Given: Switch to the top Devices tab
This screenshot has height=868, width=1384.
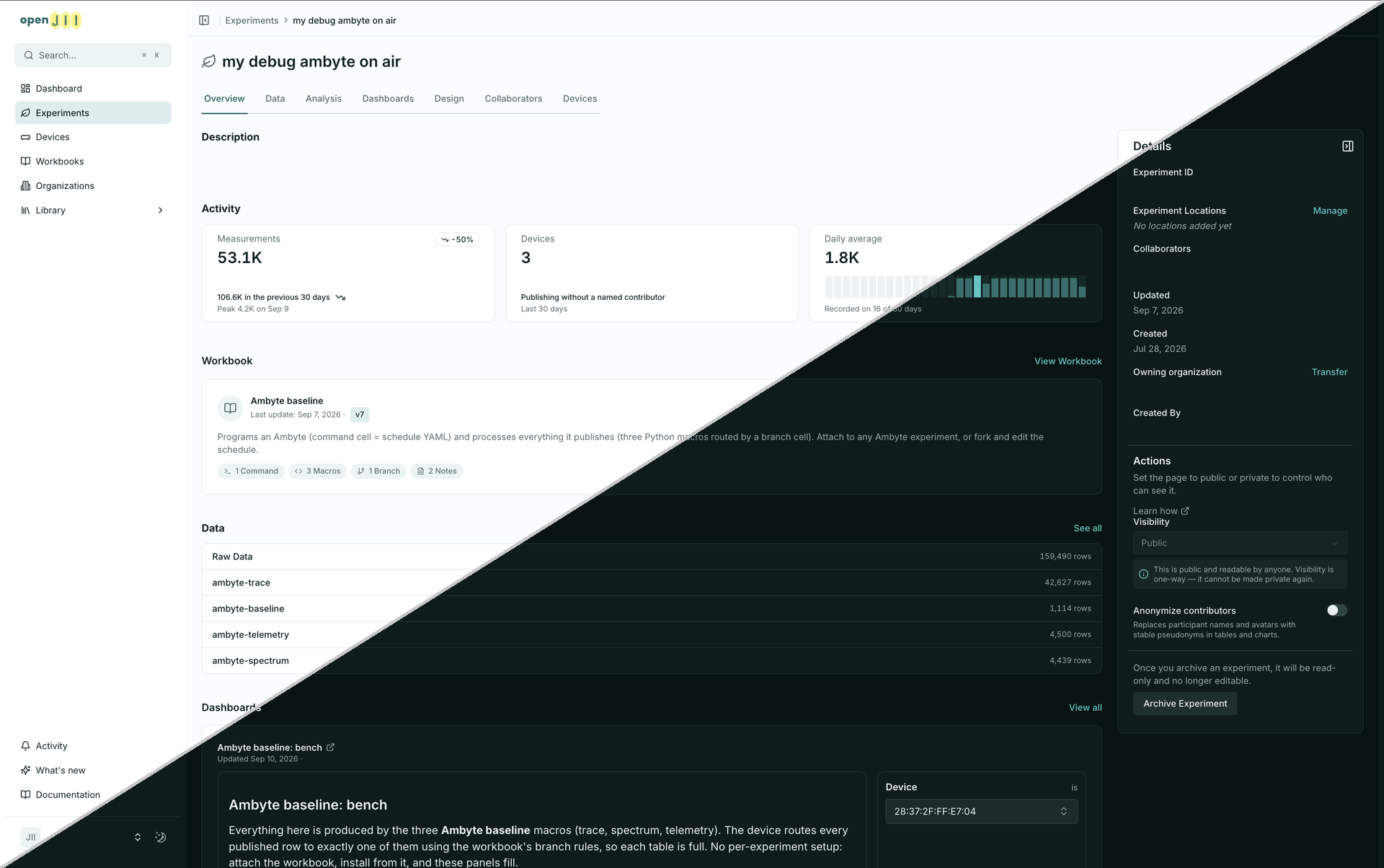Looking at the screenshot, I should click(580, 99).
